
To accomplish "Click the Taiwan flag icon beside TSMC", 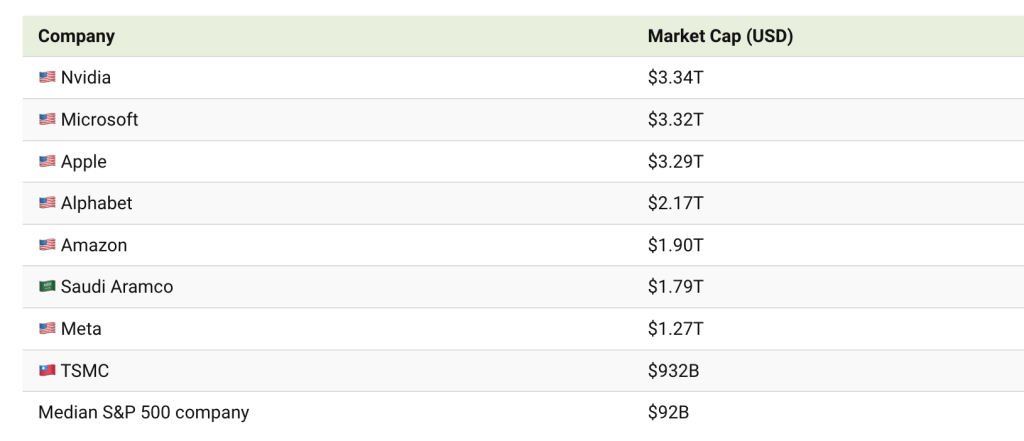I will tap(47, 371).
